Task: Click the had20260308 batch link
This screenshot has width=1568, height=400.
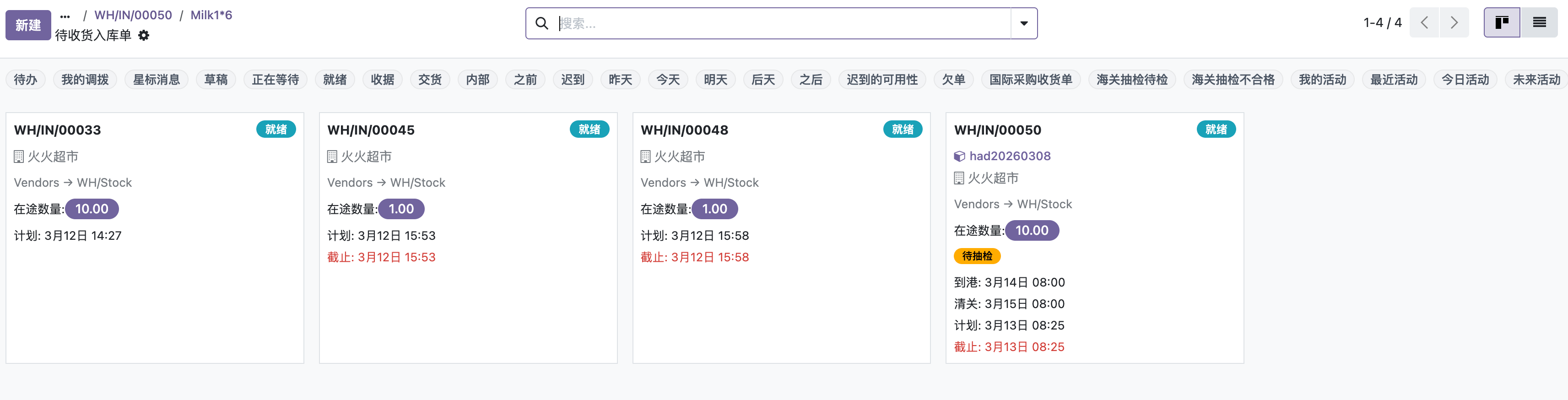Action: (x=1010, y=157)
